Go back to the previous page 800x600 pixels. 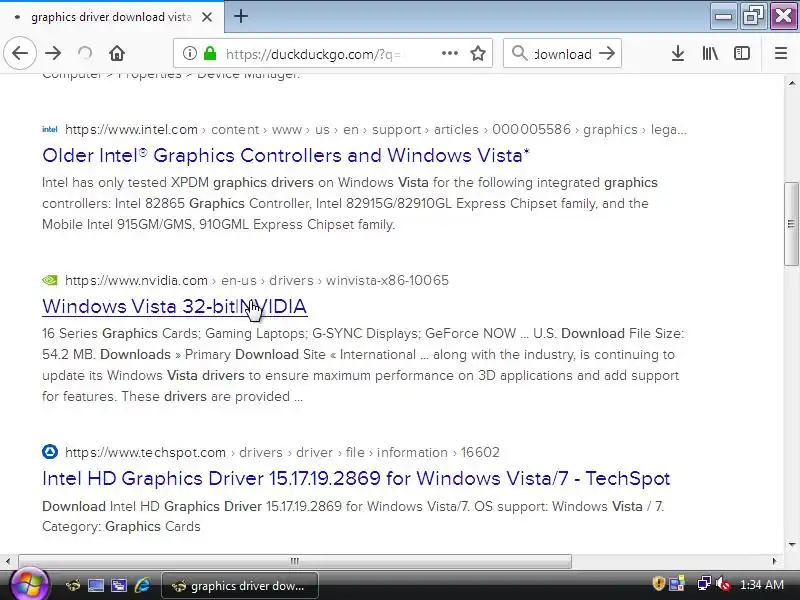pos(20,53)
